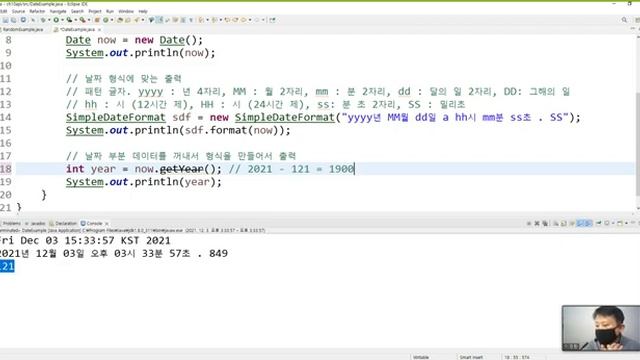This screenshot has width=640, height=360.
Task: Open the Debug launch dropdown arrow
Action: click(x=49, y=20)
